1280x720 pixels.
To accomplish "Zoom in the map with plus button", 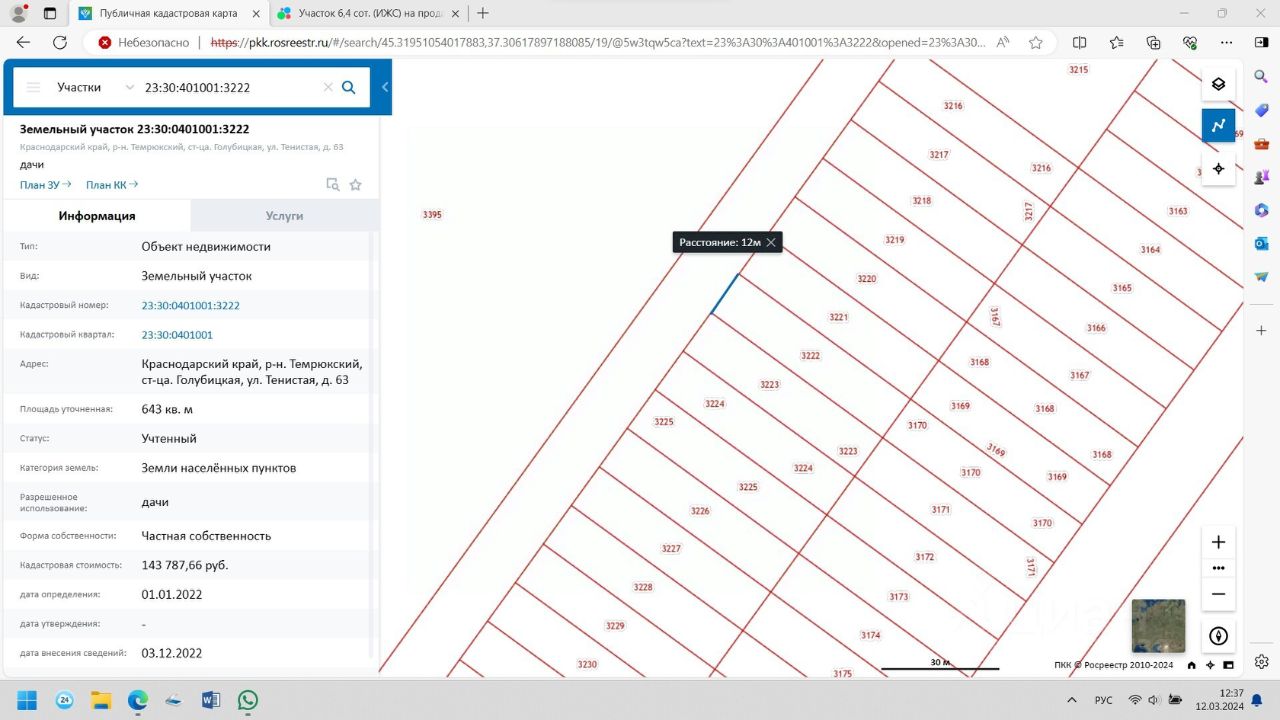I will point(1218,542).
